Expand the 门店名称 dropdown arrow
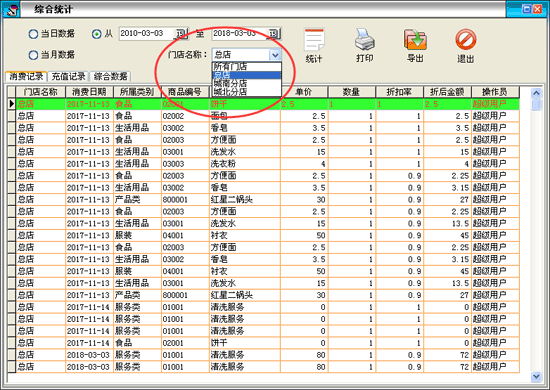Viewport: 550px width, 390px height. [275, 55]
